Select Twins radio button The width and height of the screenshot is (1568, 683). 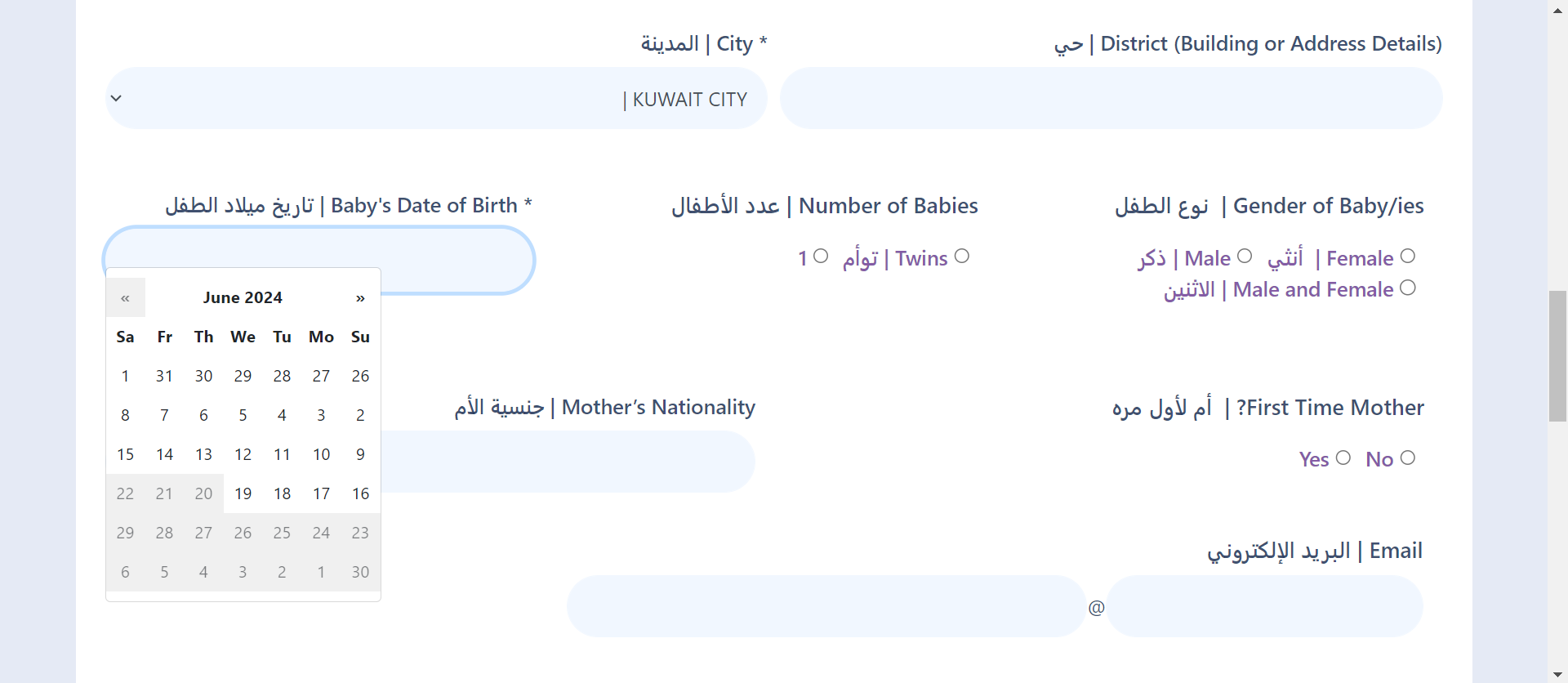(x=962, y=257)
